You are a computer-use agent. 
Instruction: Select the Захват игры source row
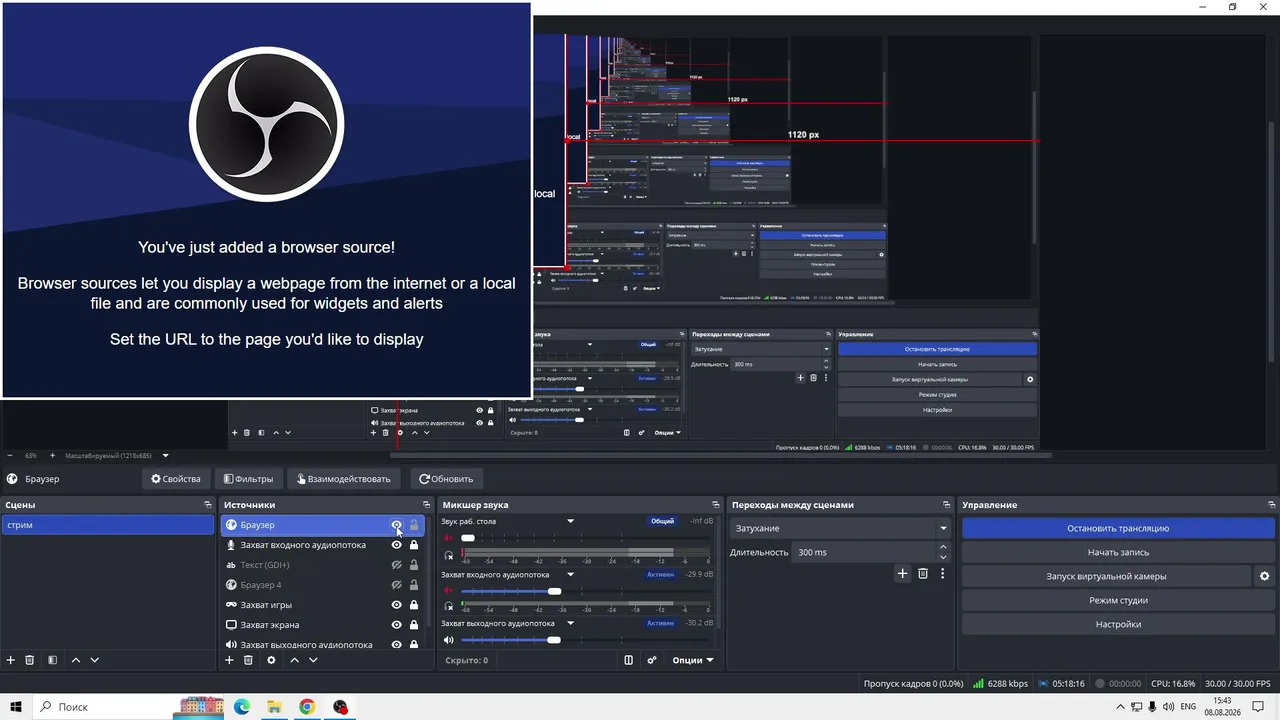324,605
